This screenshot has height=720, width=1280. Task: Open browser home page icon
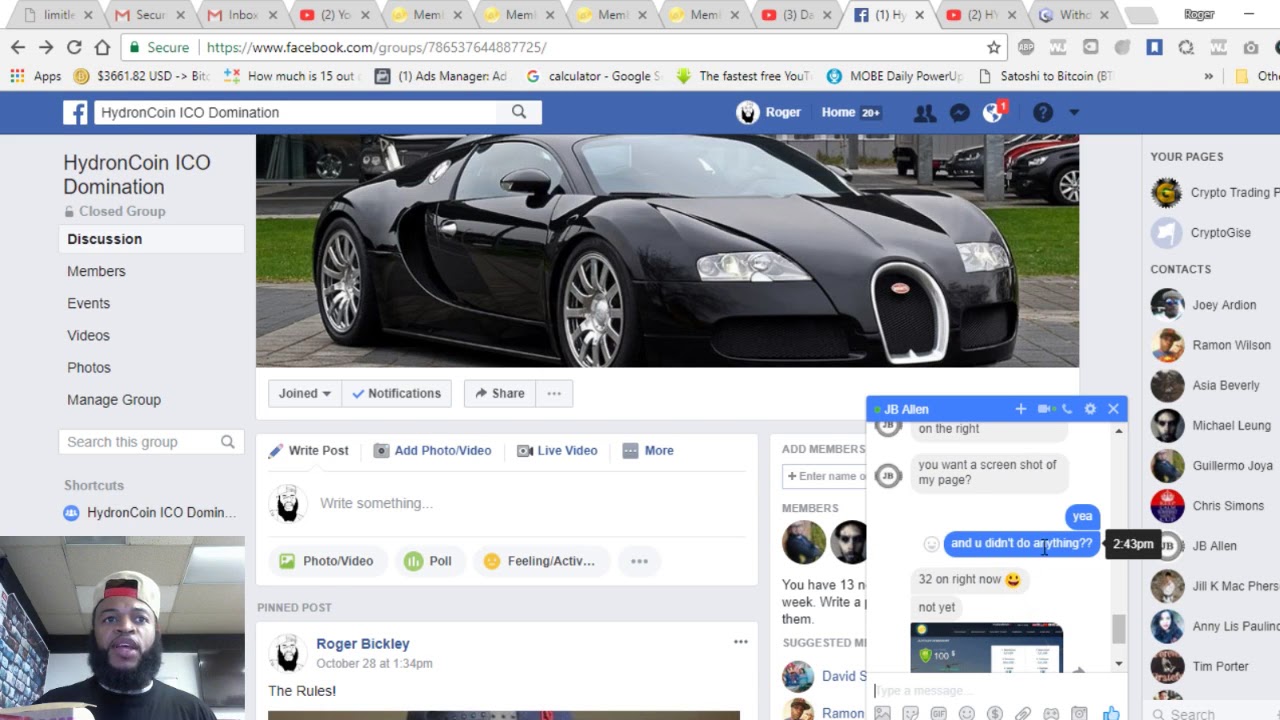[x=102, y=47]
